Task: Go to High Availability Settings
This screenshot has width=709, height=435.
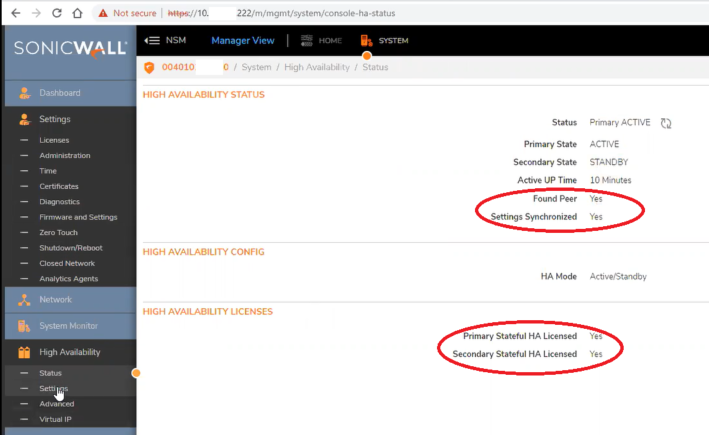Action: coord(54,388)
